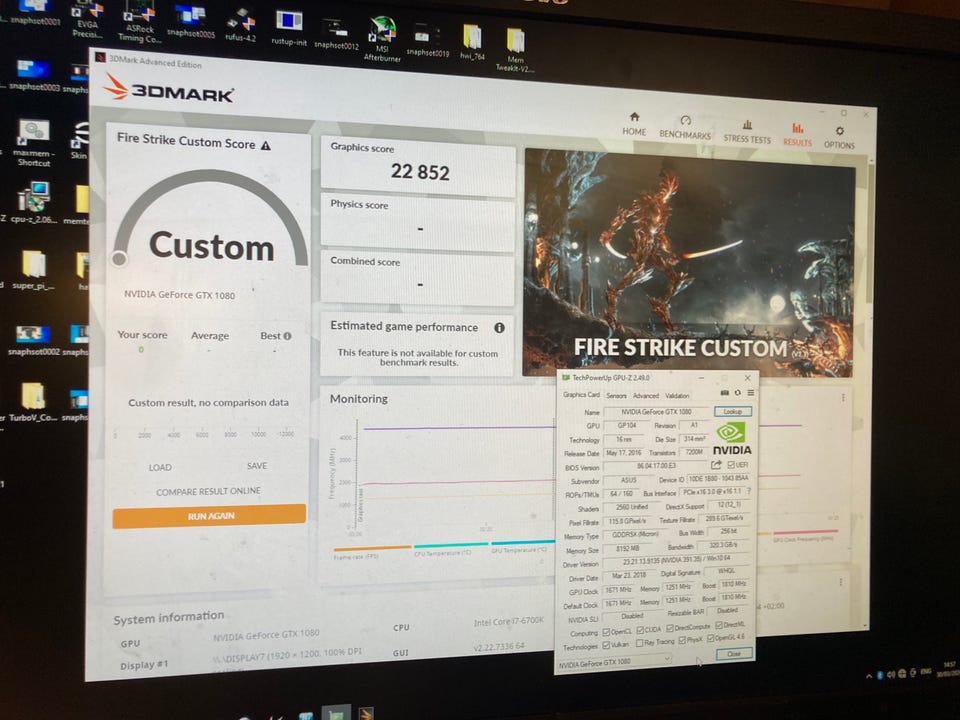
Task: Open the STRESS TESTS section
Action: [747, 132]
